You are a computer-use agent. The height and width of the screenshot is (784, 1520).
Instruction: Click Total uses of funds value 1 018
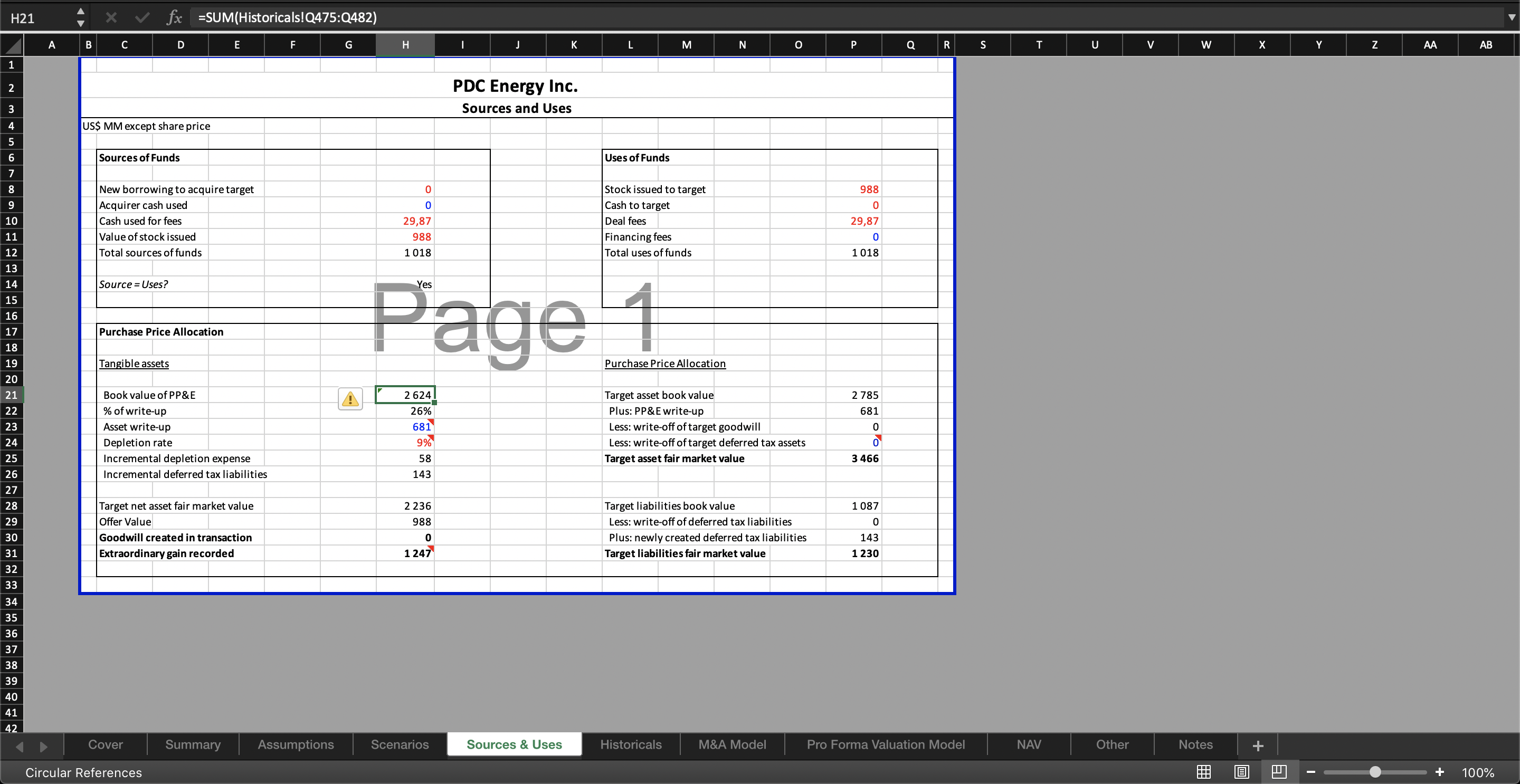[x=853, y=253]
